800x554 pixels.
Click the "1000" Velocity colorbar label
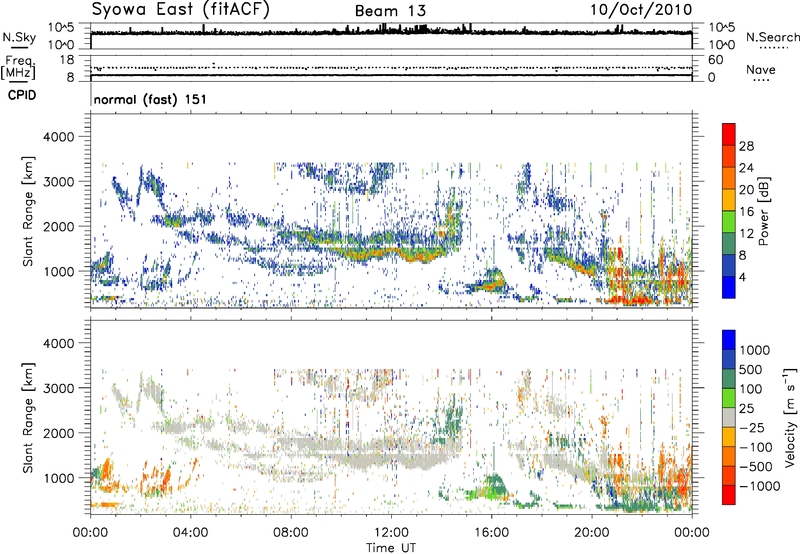tap(755, 350)
